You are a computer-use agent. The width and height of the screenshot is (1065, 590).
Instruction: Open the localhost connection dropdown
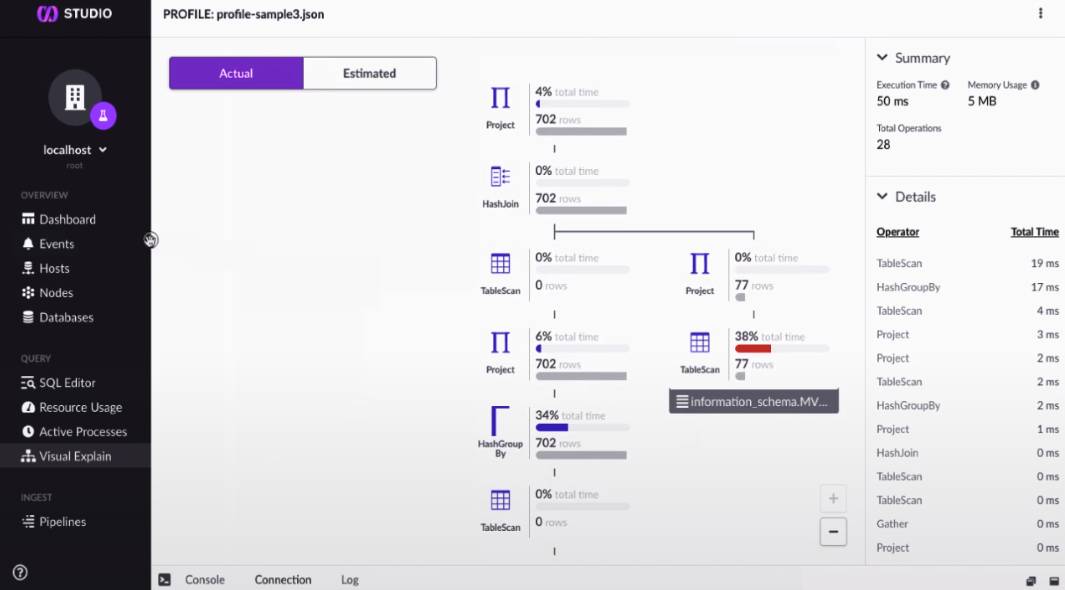coord(74,149)
